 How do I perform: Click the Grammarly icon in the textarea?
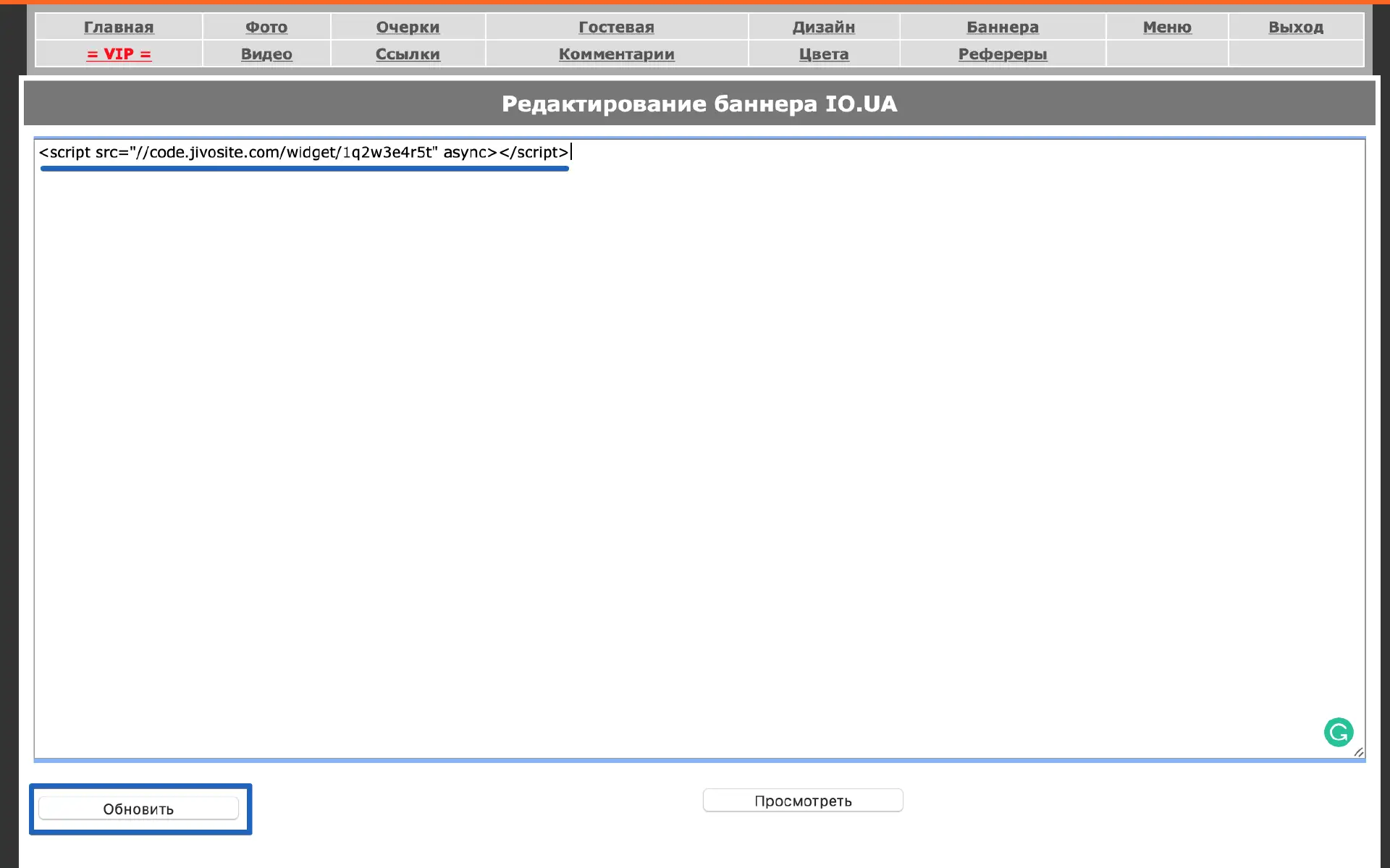(x=1338, y=732)
